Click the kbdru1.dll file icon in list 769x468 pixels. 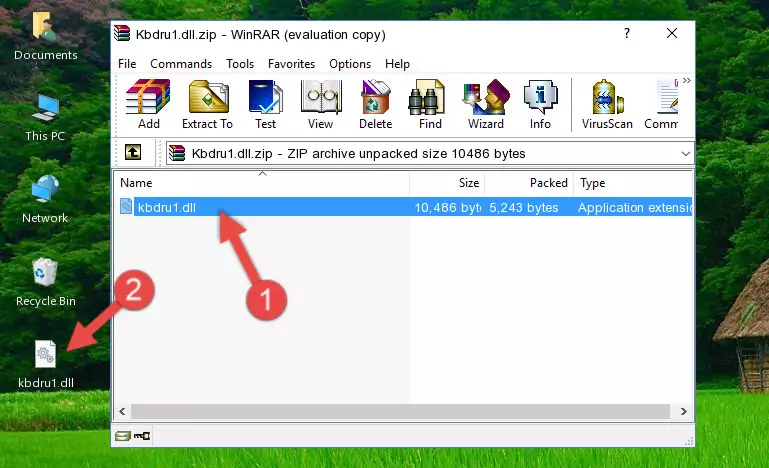coord(126,207)
